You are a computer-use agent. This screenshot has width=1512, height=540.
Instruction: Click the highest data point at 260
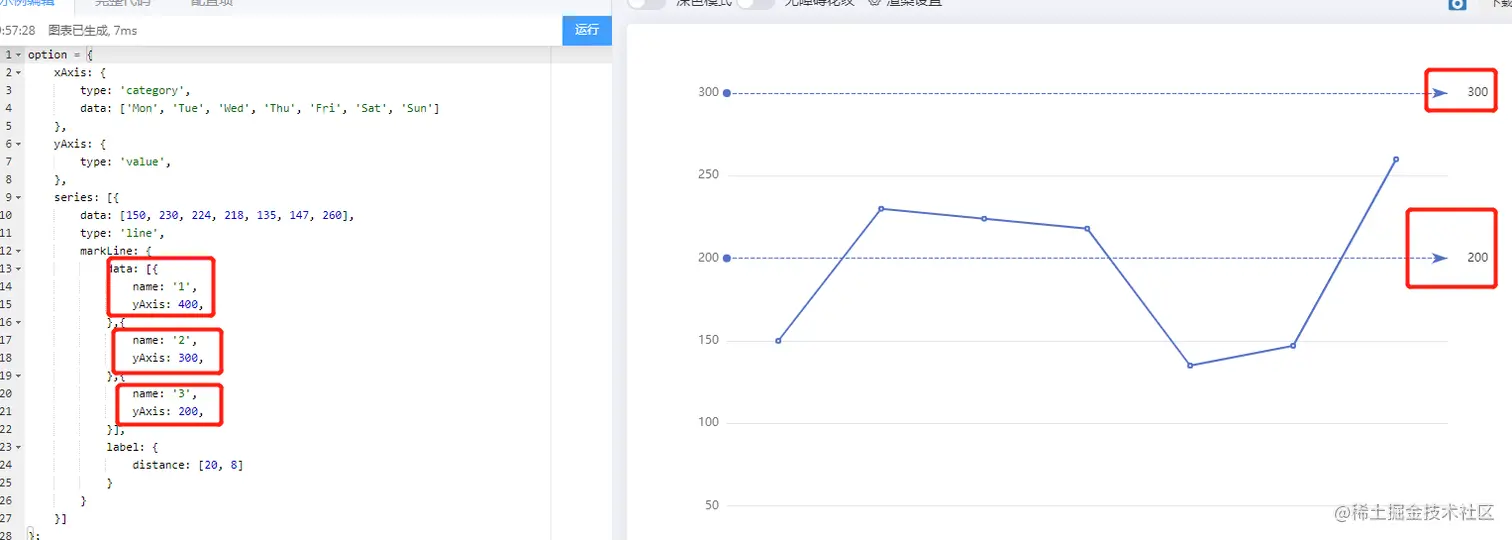click(1396, 159)
